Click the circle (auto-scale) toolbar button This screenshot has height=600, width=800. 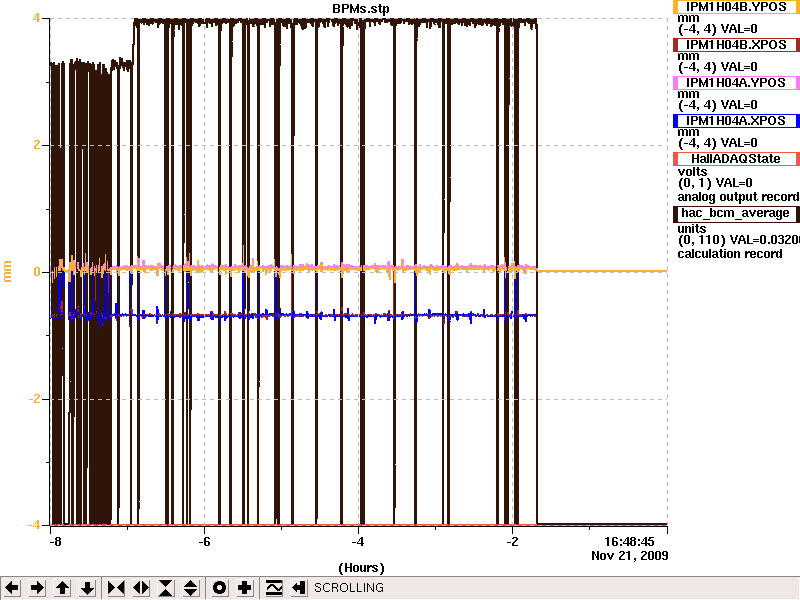[219, 588]
